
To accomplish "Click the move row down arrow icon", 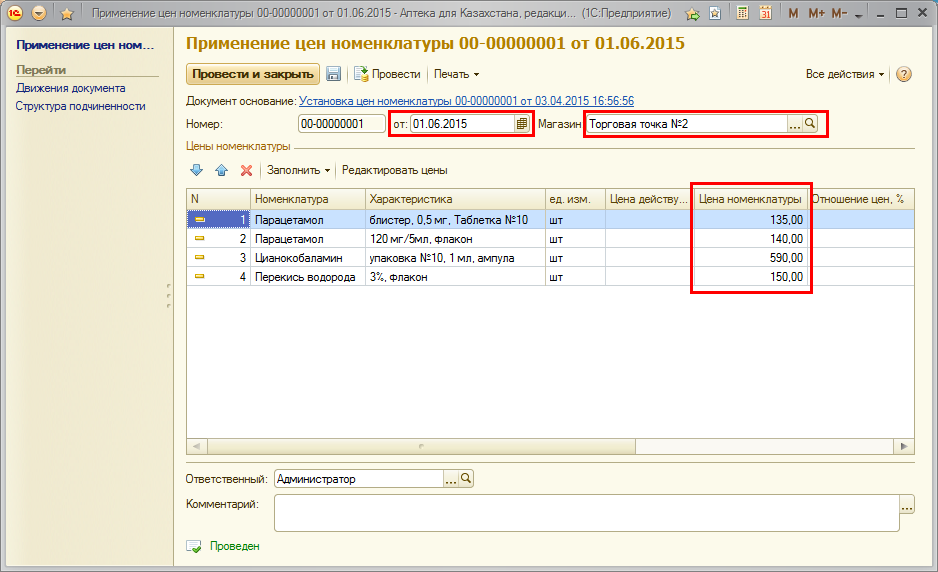I will click(196, 170).
